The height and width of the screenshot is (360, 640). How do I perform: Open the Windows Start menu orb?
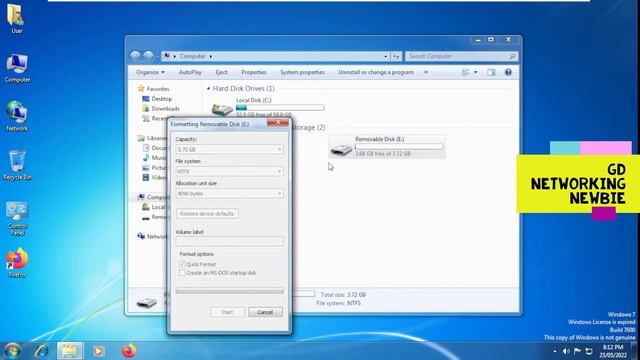pyautogui.click(x=12, y=351)
